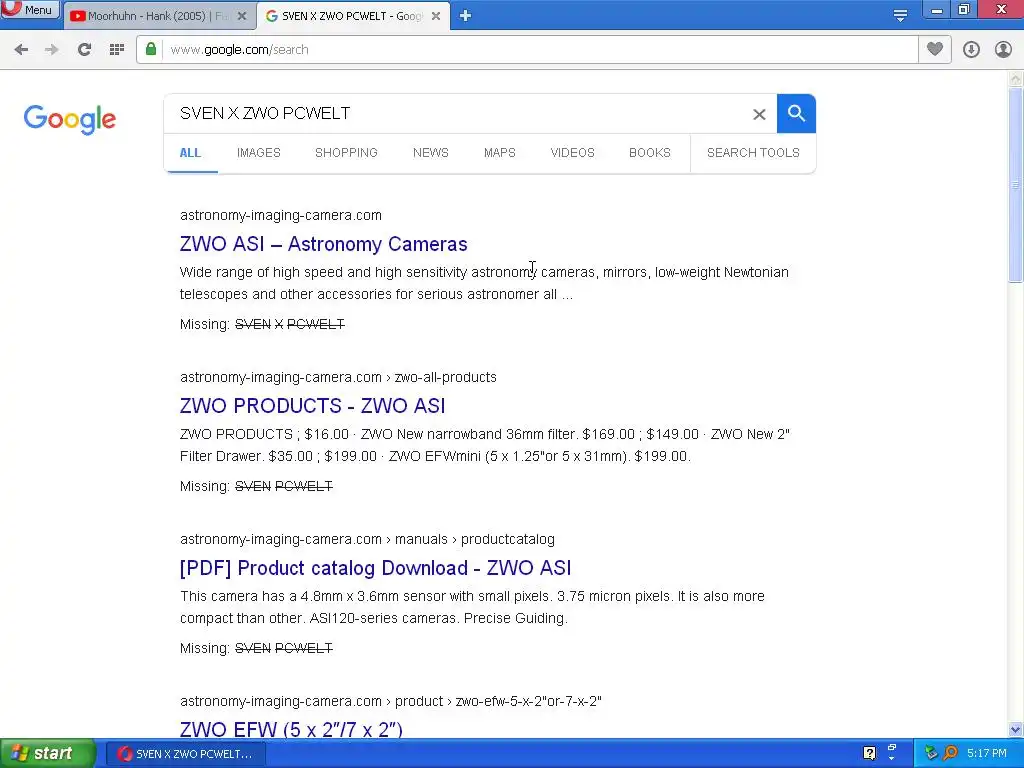Click the manuals › productcatalog breadcrumb

click(475, 539)
